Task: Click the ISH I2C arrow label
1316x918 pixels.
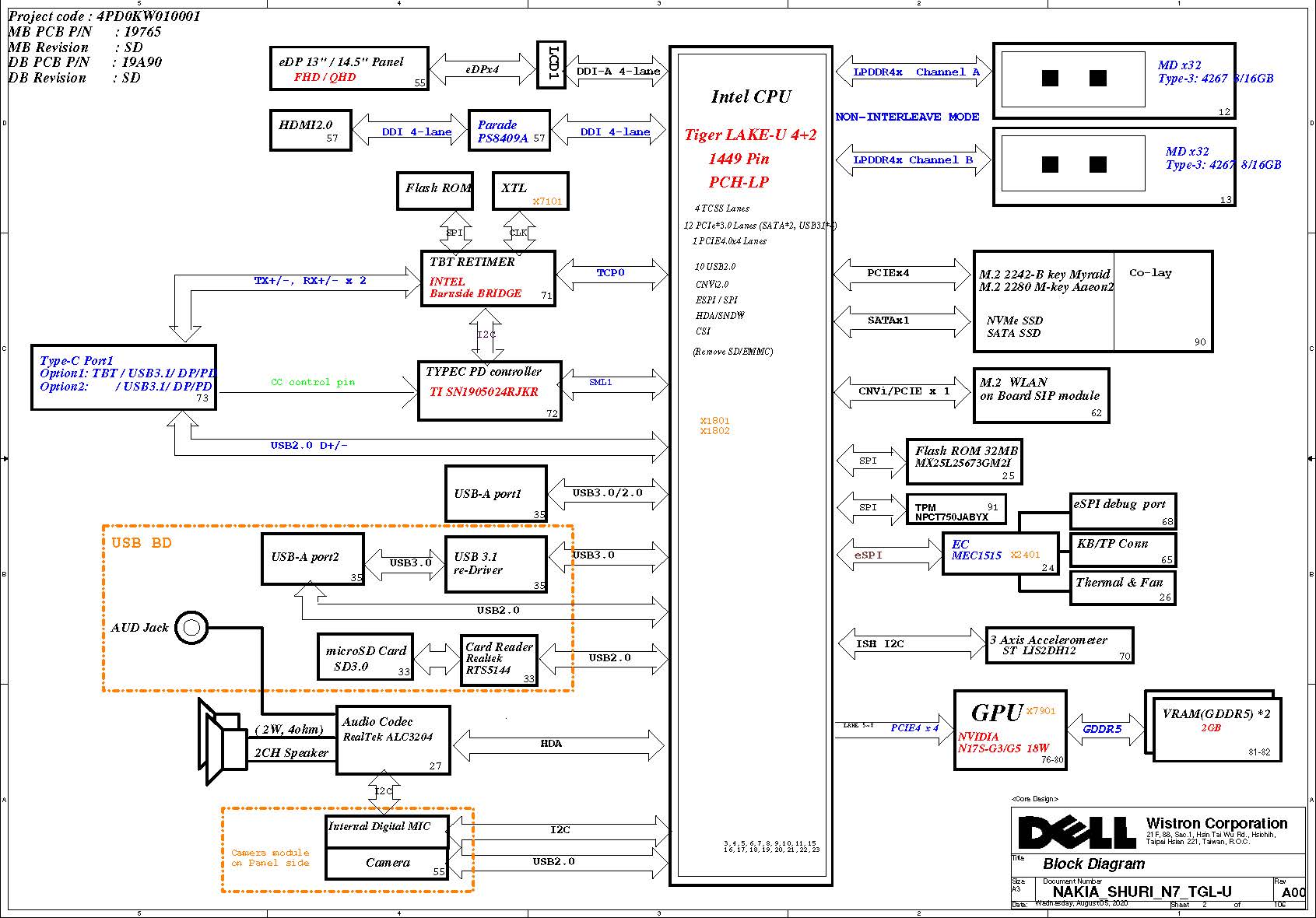Action: [880, 644]
